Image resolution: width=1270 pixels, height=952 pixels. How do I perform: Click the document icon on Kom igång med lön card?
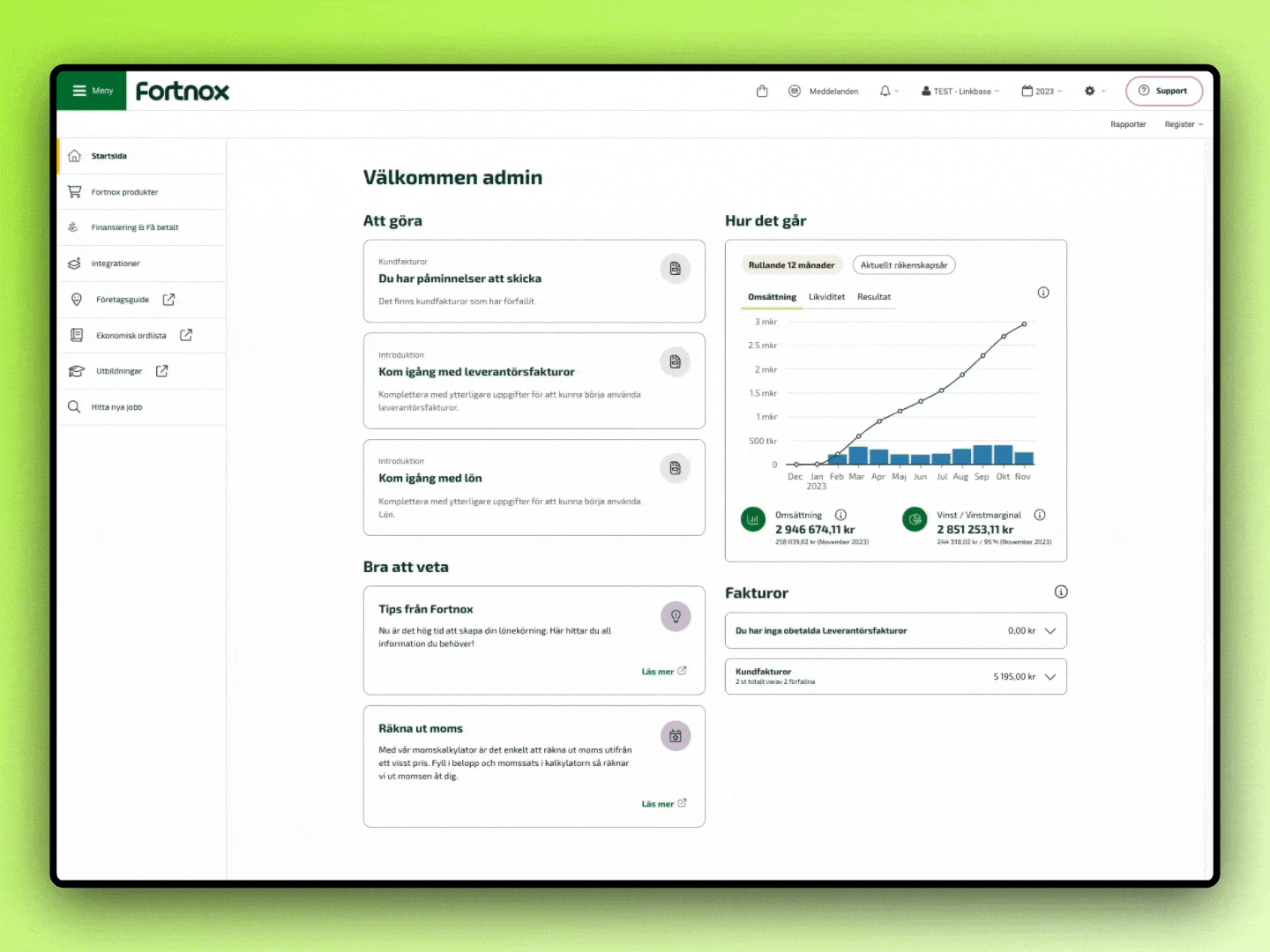pos(676,468)
